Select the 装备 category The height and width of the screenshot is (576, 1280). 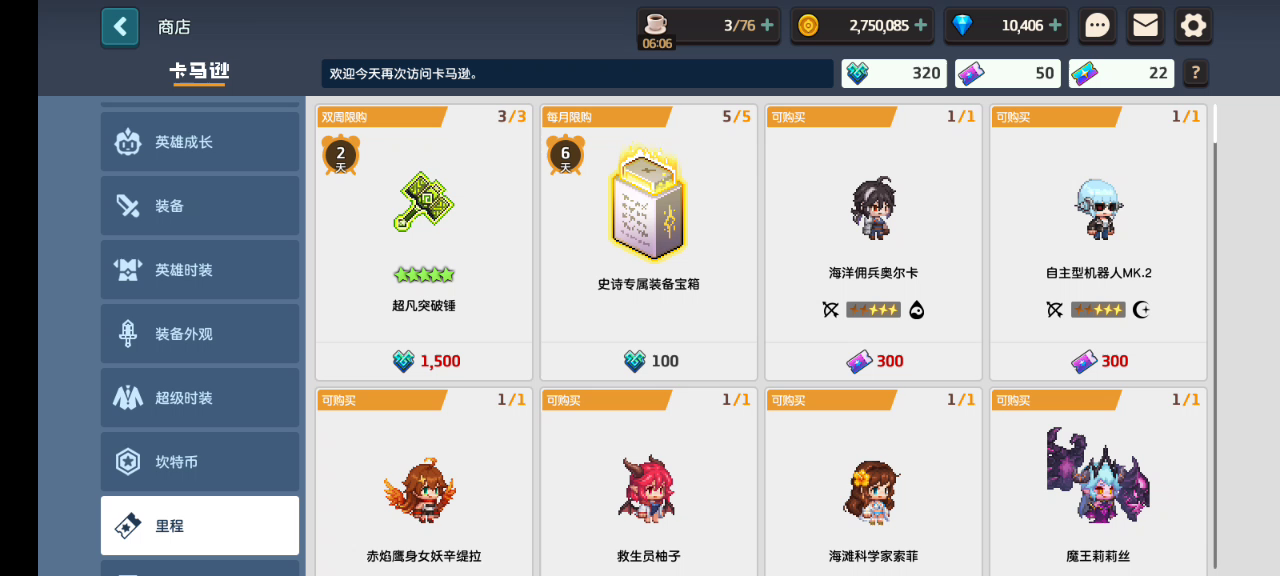pos(200,206)
